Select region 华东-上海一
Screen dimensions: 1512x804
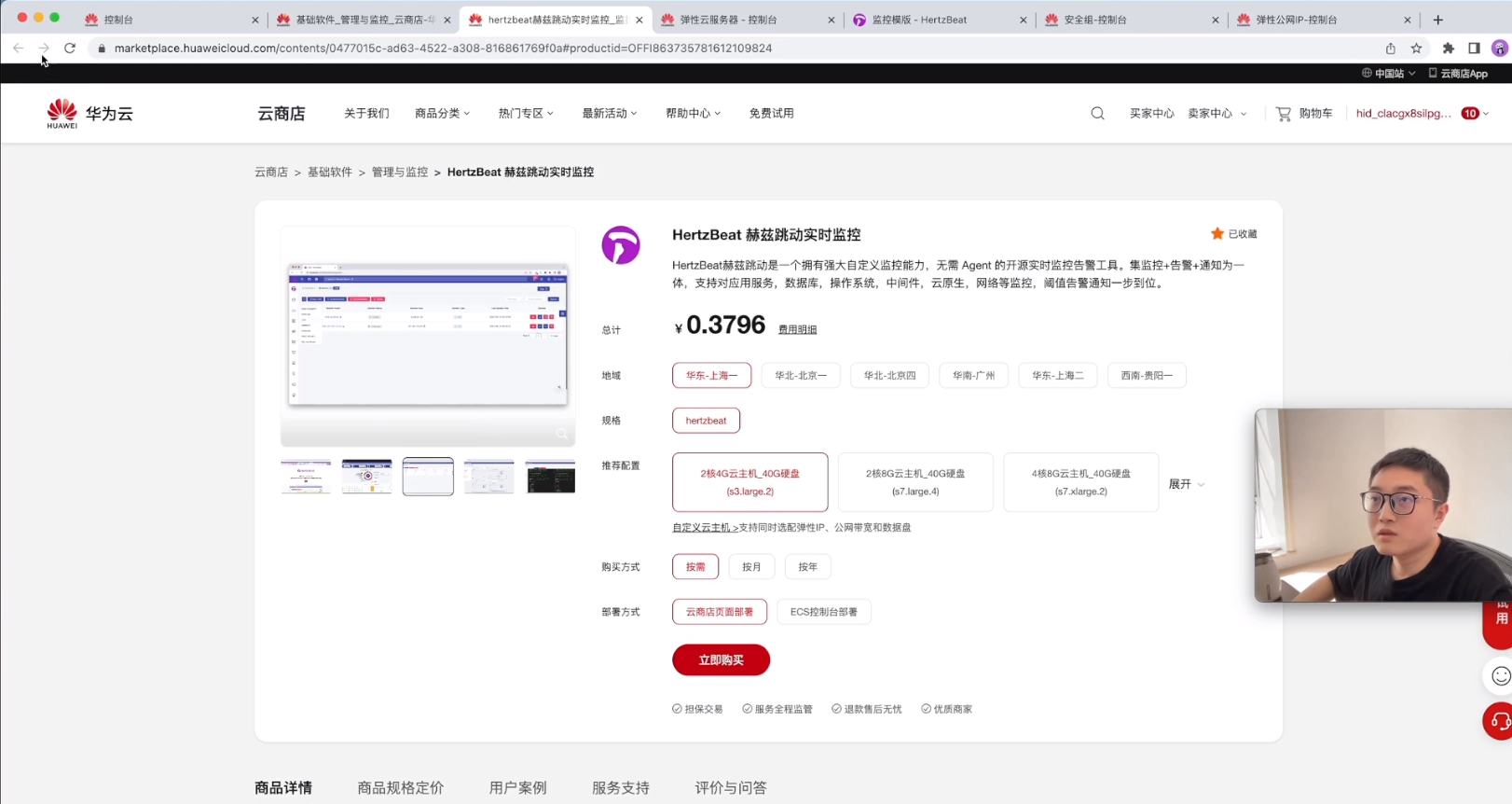(x=711, y=376)
